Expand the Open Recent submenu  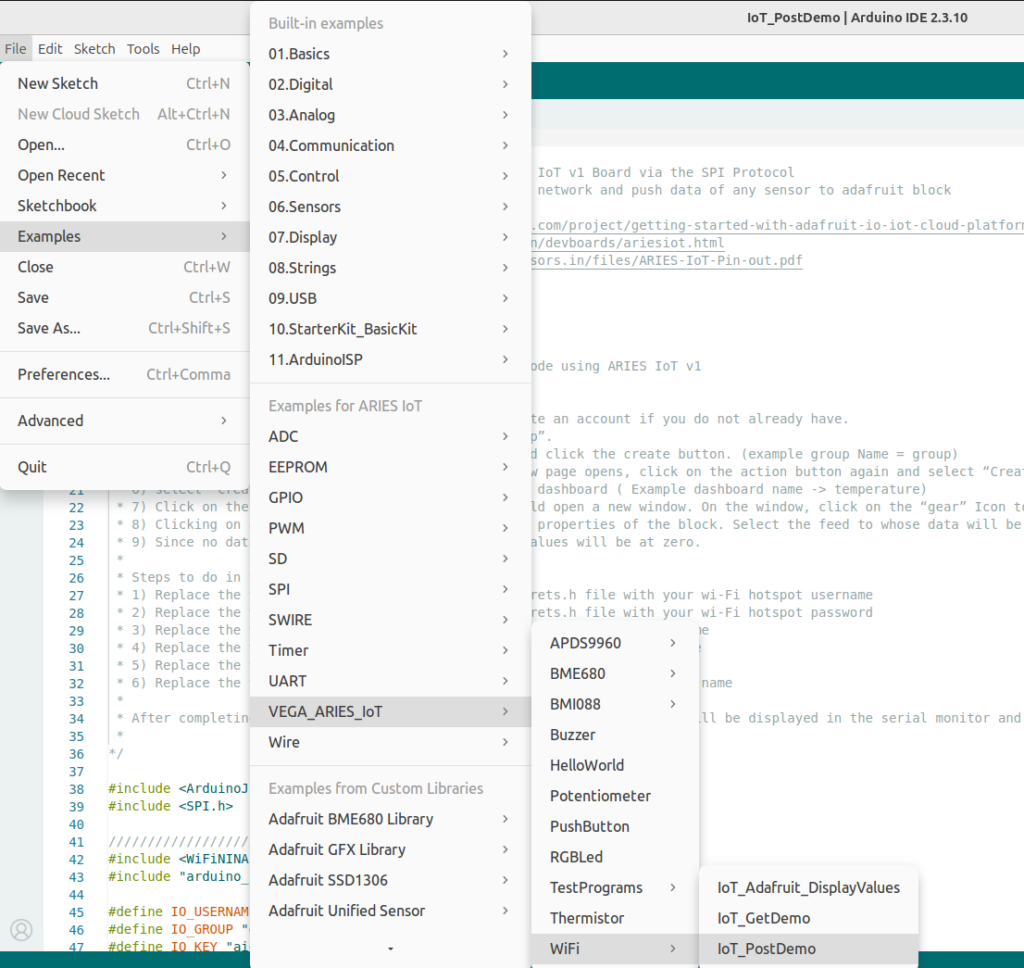click(124, 175)
